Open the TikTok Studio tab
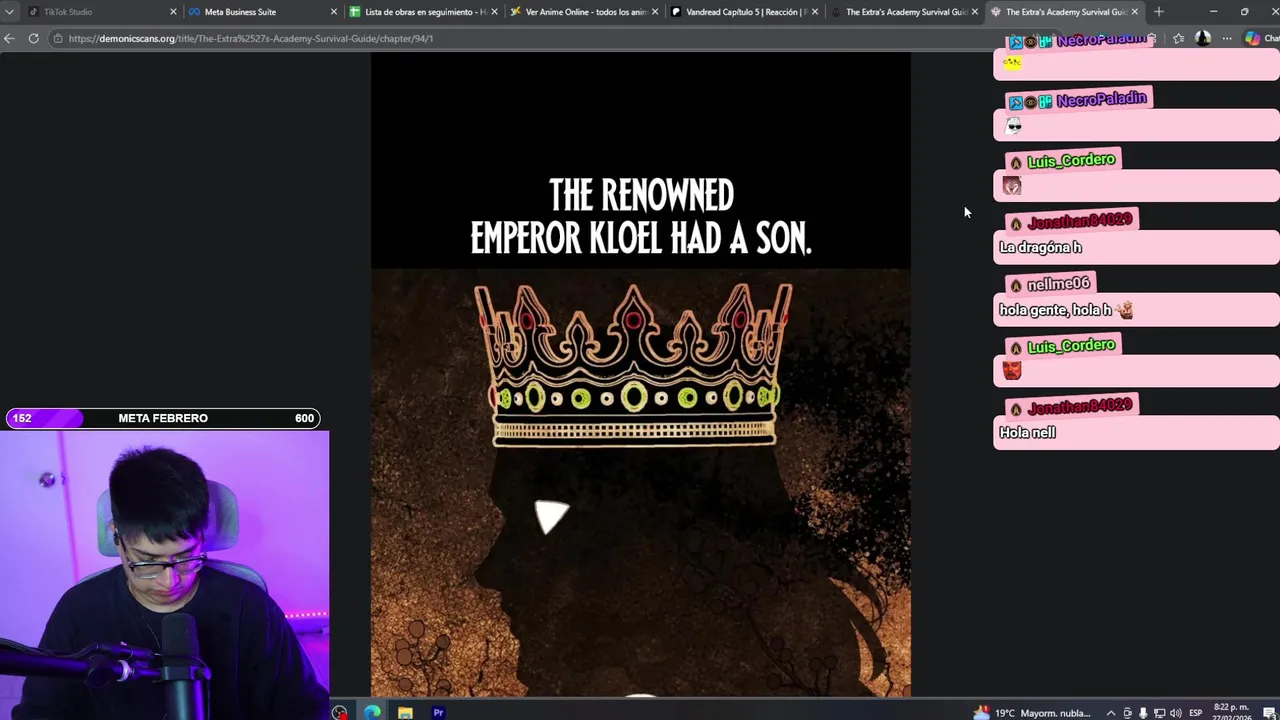 click(x=100, y=12)
